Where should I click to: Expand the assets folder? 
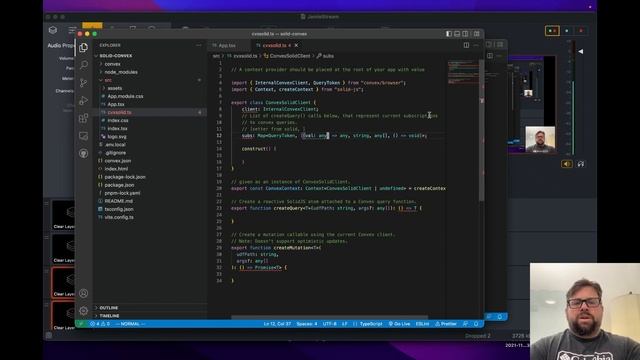click(115, 88)
